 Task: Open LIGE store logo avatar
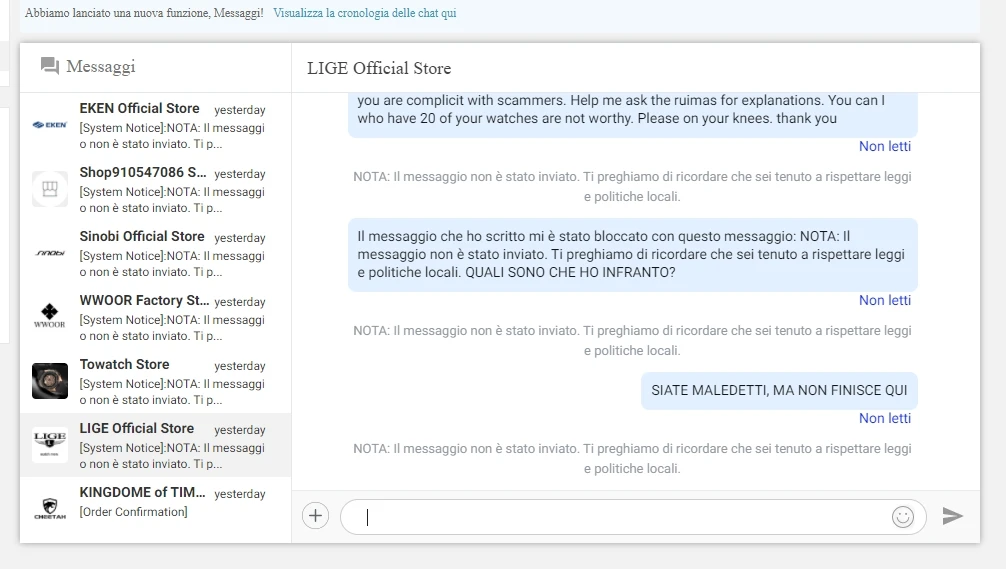49,445
